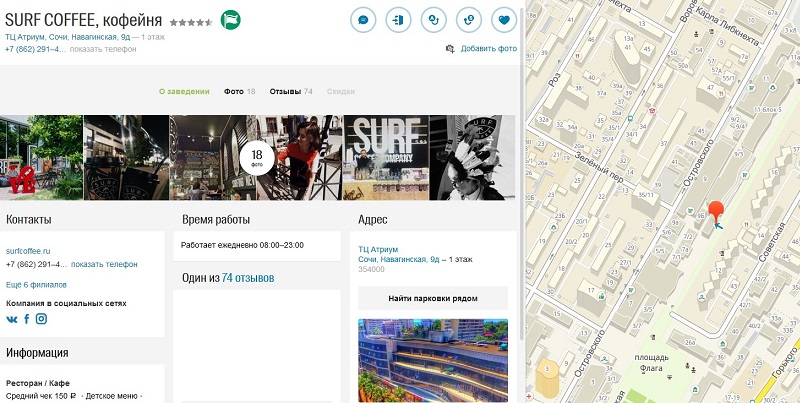The image size is (800, 403).
Task: Open the night coffee cups photo
Action: click(126, 157)
